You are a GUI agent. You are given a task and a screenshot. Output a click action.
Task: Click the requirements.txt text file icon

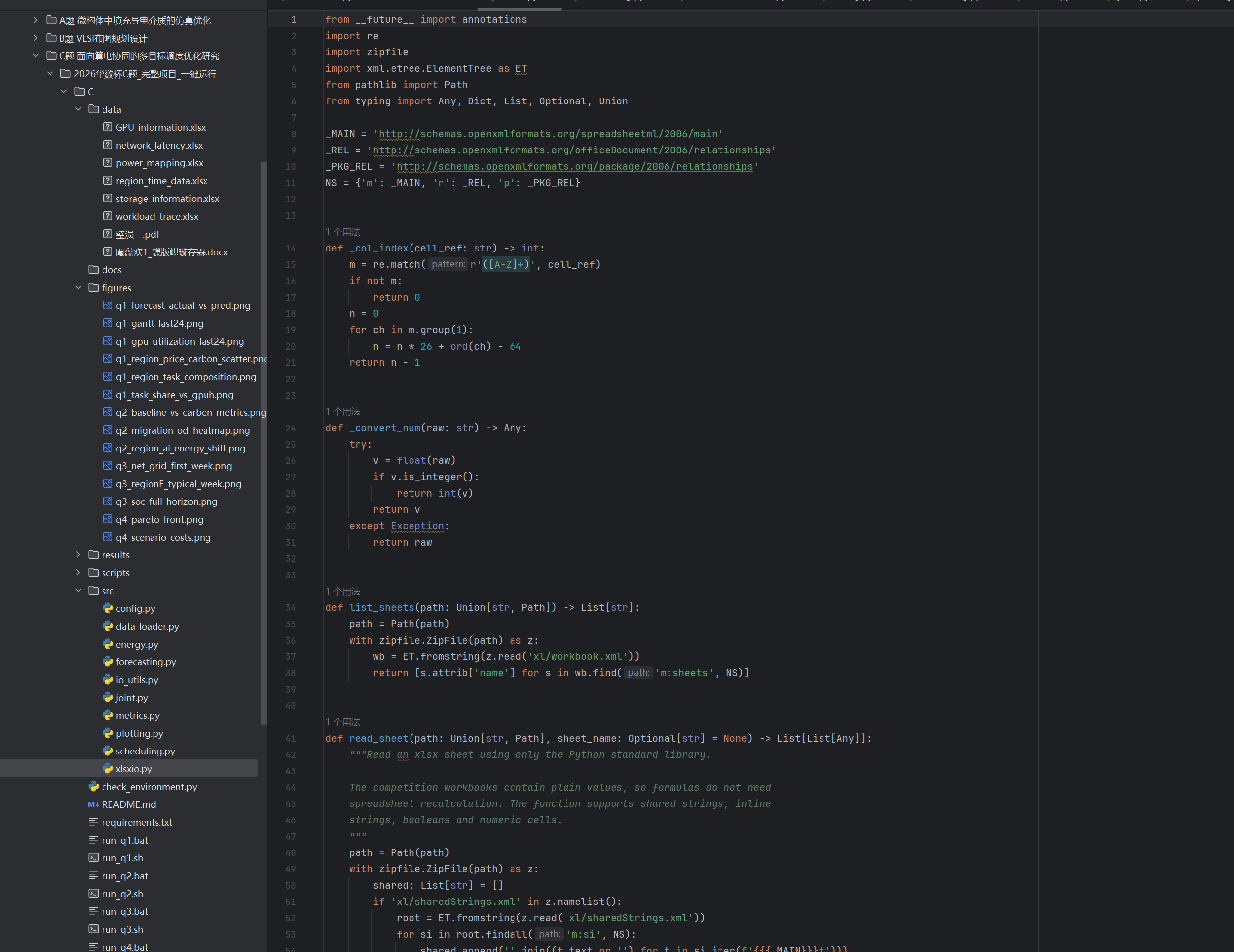coord(94,822)
